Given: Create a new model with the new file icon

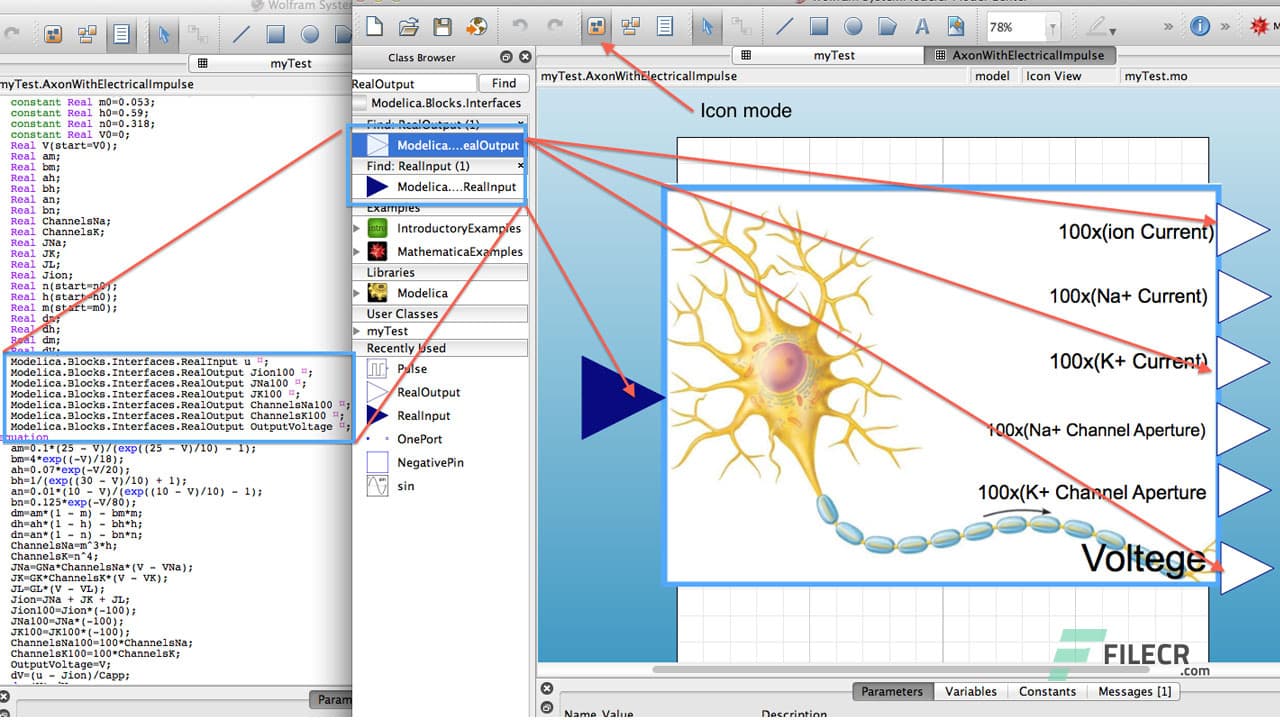Looking at the screenshot, I should pyautogui.click(x=373, y=27).
